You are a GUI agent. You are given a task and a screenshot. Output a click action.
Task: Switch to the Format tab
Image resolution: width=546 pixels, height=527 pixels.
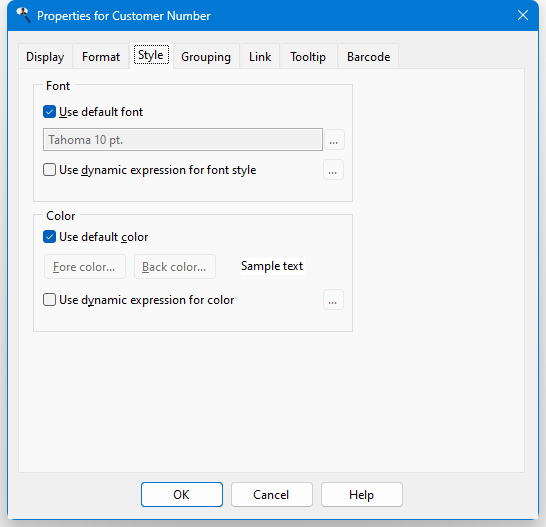pos(101,56)
